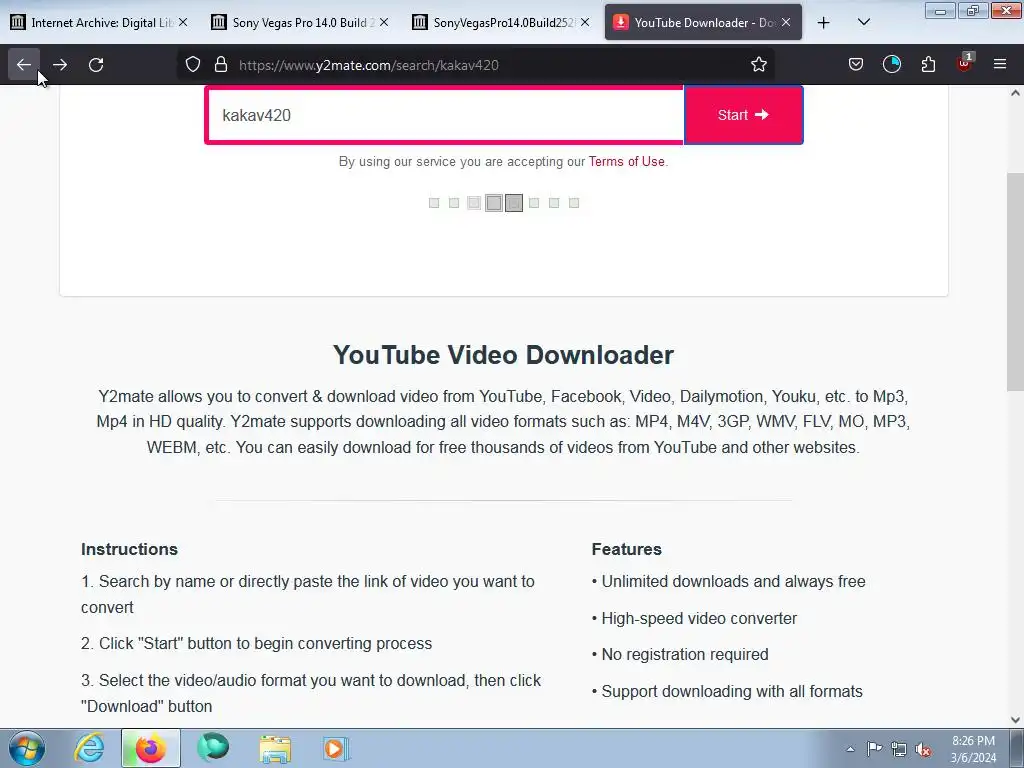Open the network status tray icon

tap(899, 749)
